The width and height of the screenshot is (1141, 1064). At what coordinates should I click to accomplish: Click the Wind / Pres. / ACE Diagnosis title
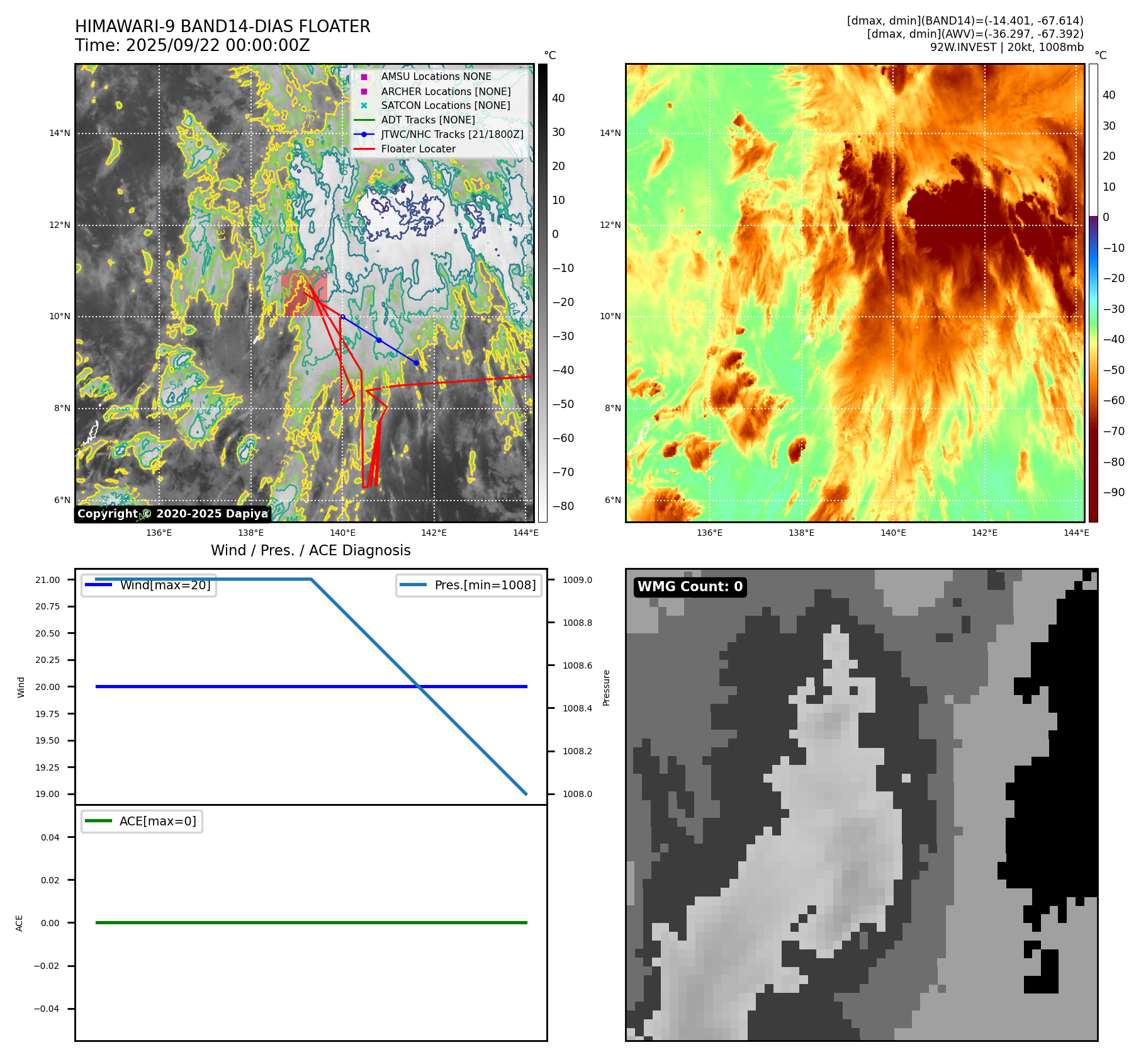311,551
